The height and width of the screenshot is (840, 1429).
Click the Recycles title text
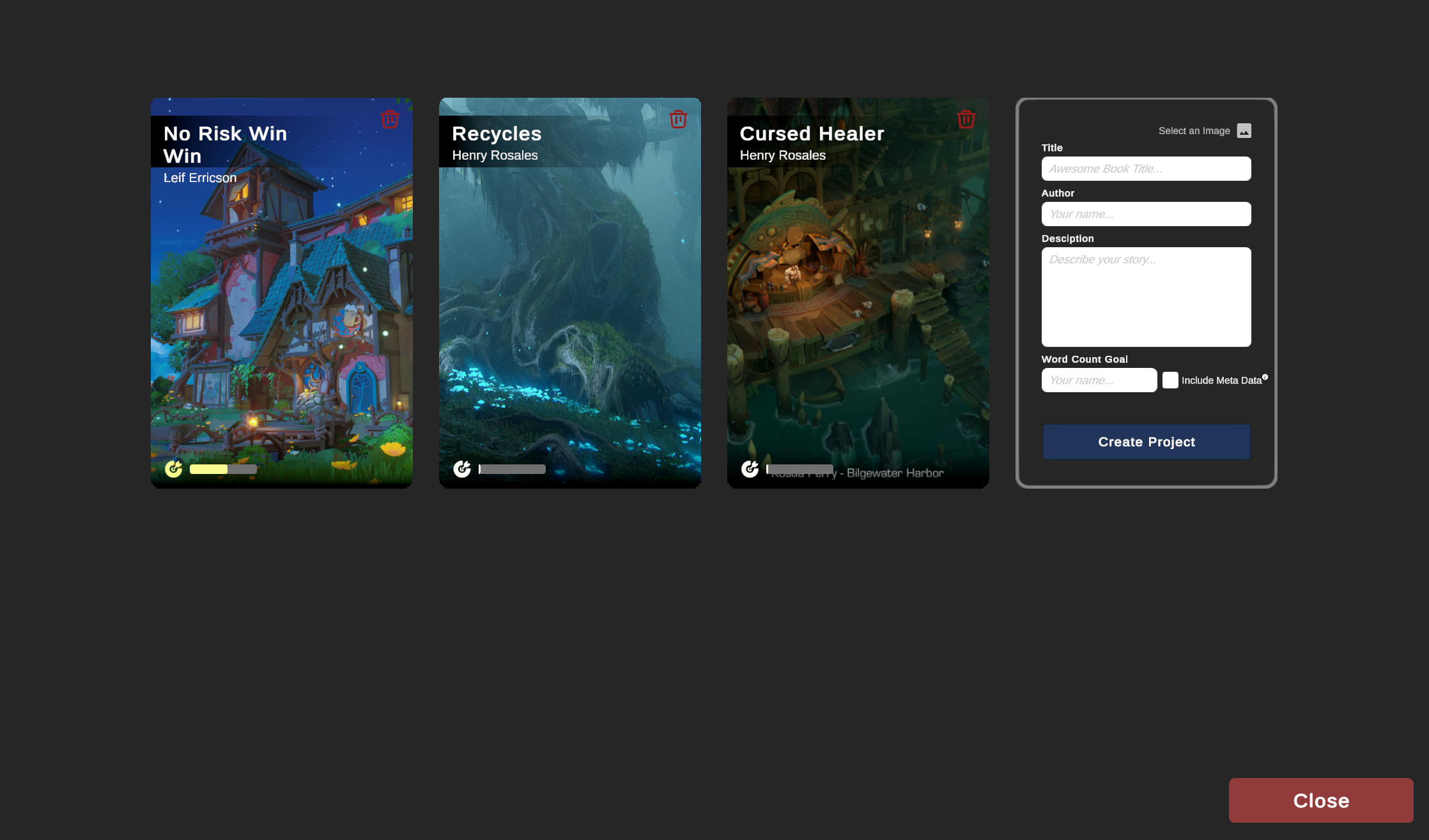[497, 134]
